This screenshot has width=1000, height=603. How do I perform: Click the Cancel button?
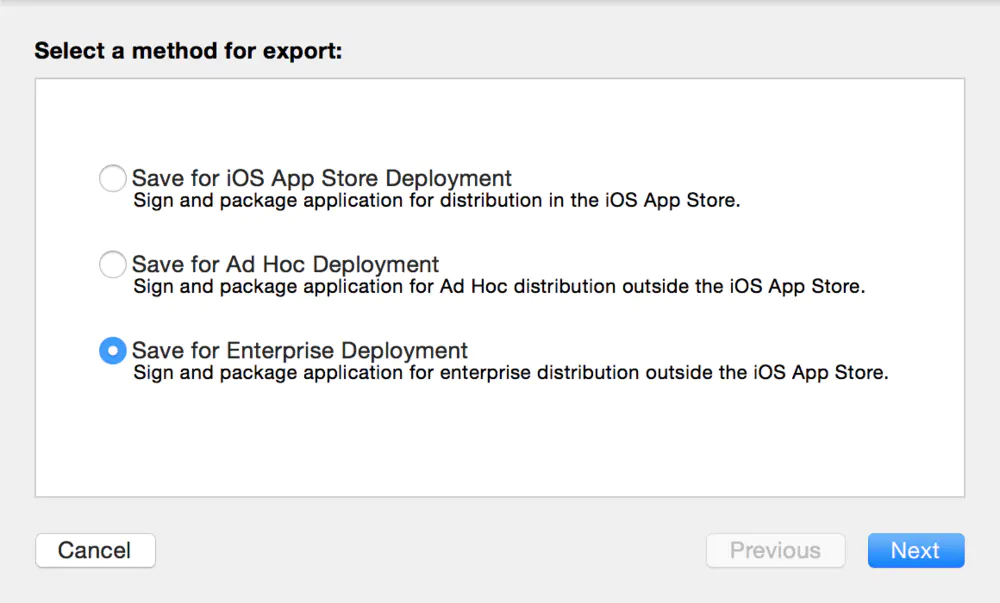(95, 550)
